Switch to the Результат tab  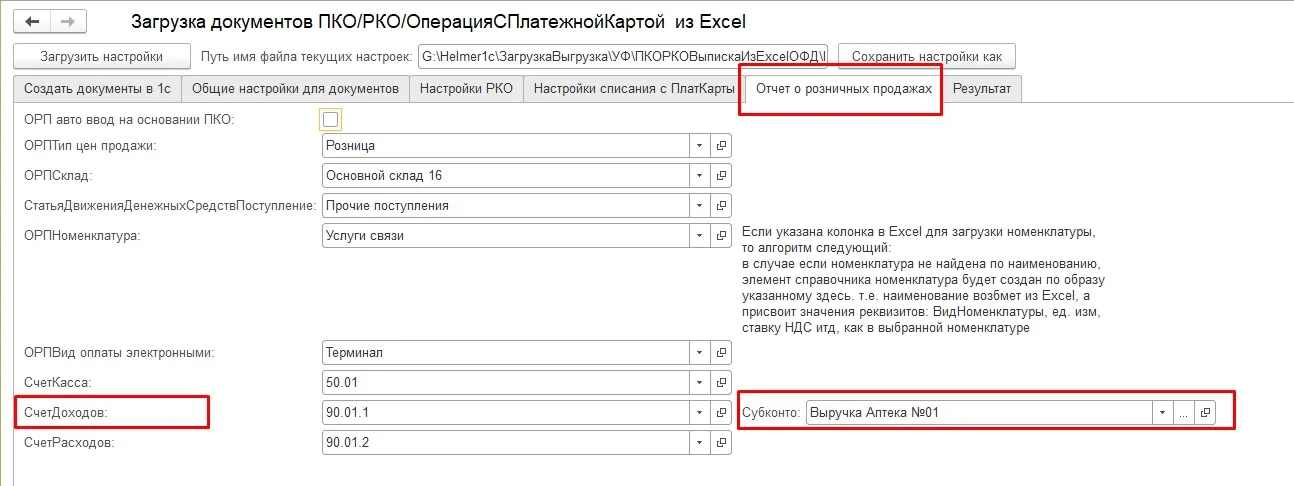coord(981,89)
